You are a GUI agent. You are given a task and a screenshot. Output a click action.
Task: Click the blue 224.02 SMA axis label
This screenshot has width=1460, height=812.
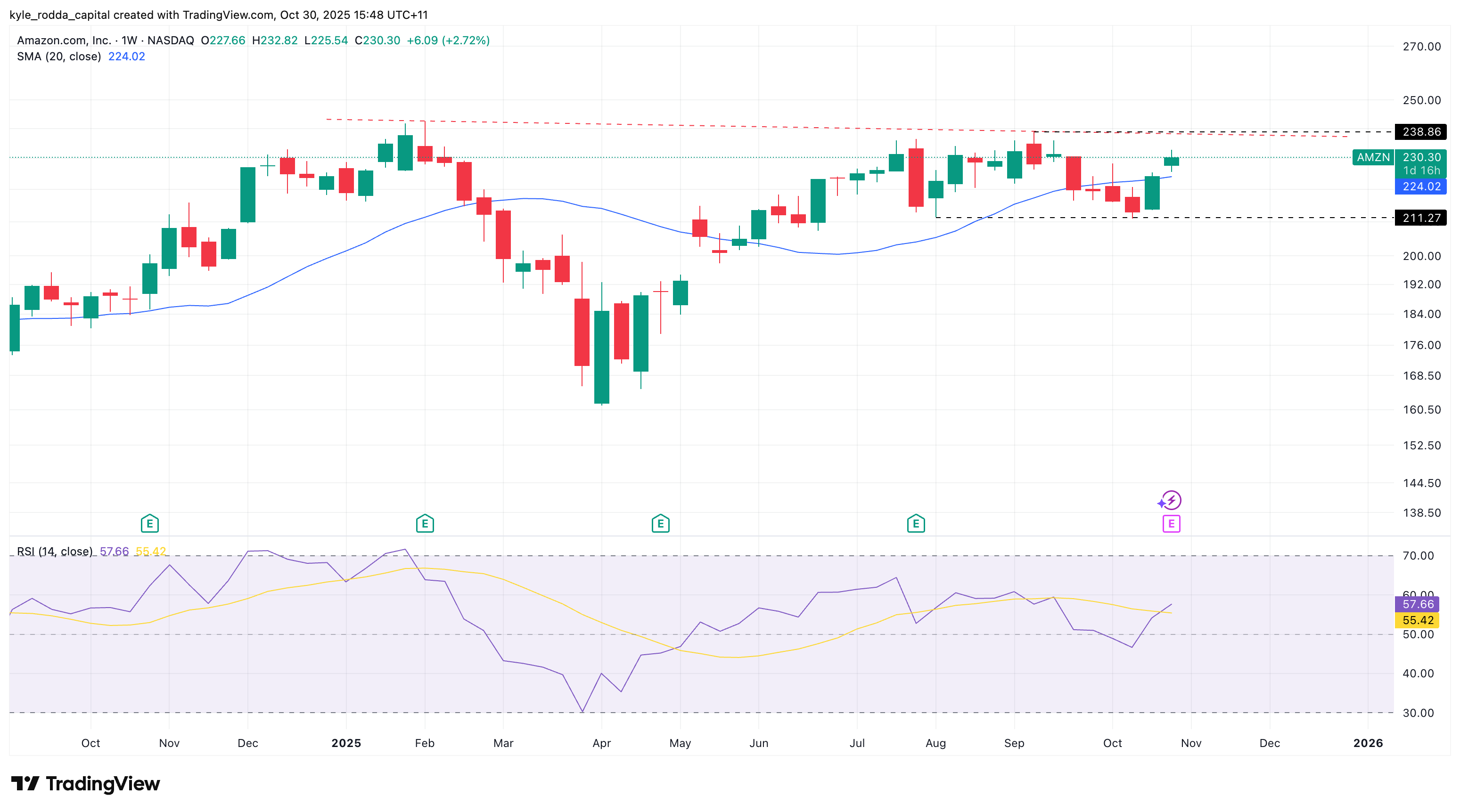coord(1420,187)
